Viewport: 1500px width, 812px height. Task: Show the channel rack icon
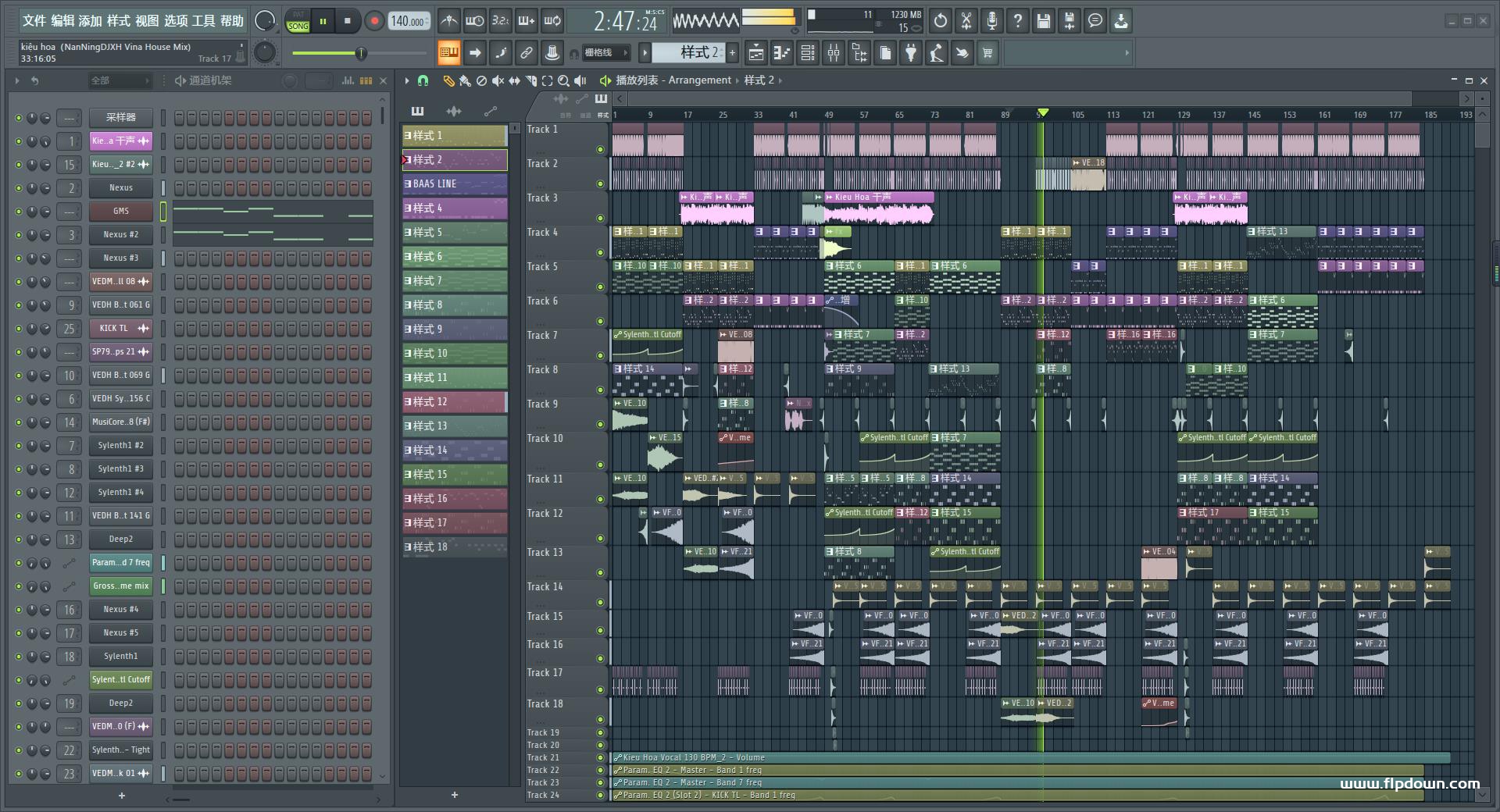point(808,53)
